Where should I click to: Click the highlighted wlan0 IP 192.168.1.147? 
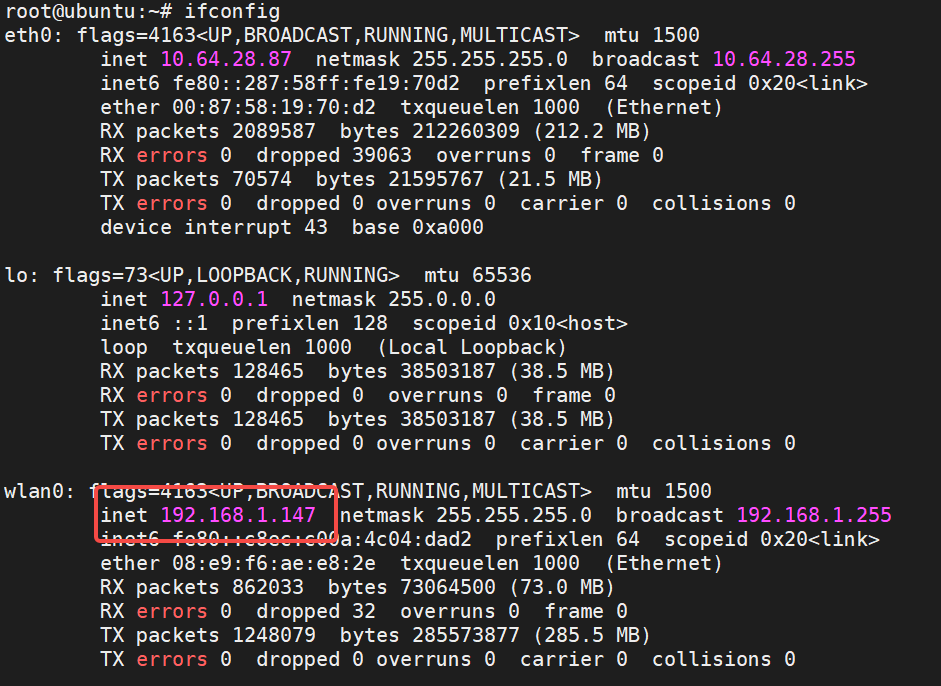(238, 515)
